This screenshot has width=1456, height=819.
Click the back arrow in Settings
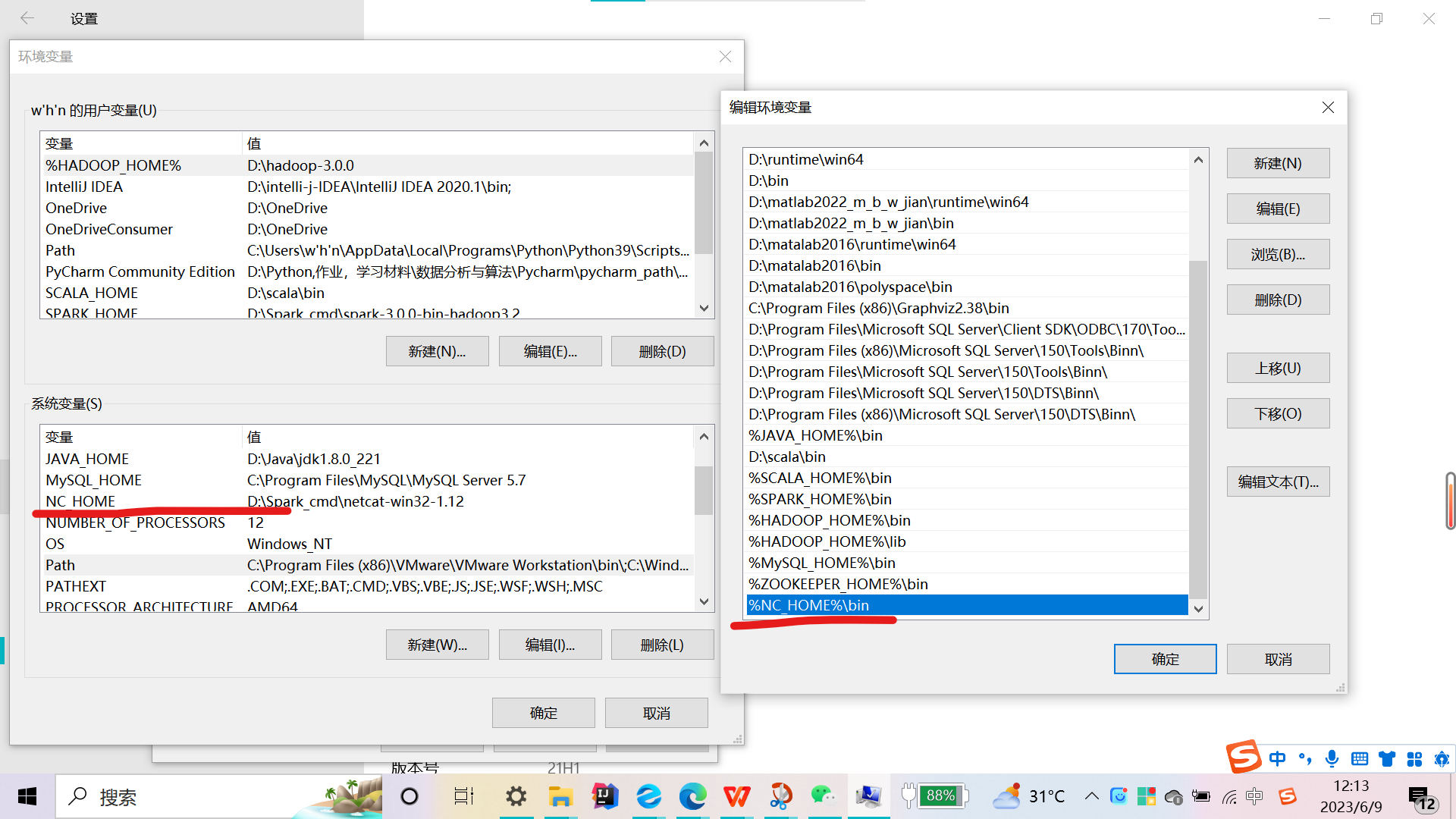click(x=27, y=18)
